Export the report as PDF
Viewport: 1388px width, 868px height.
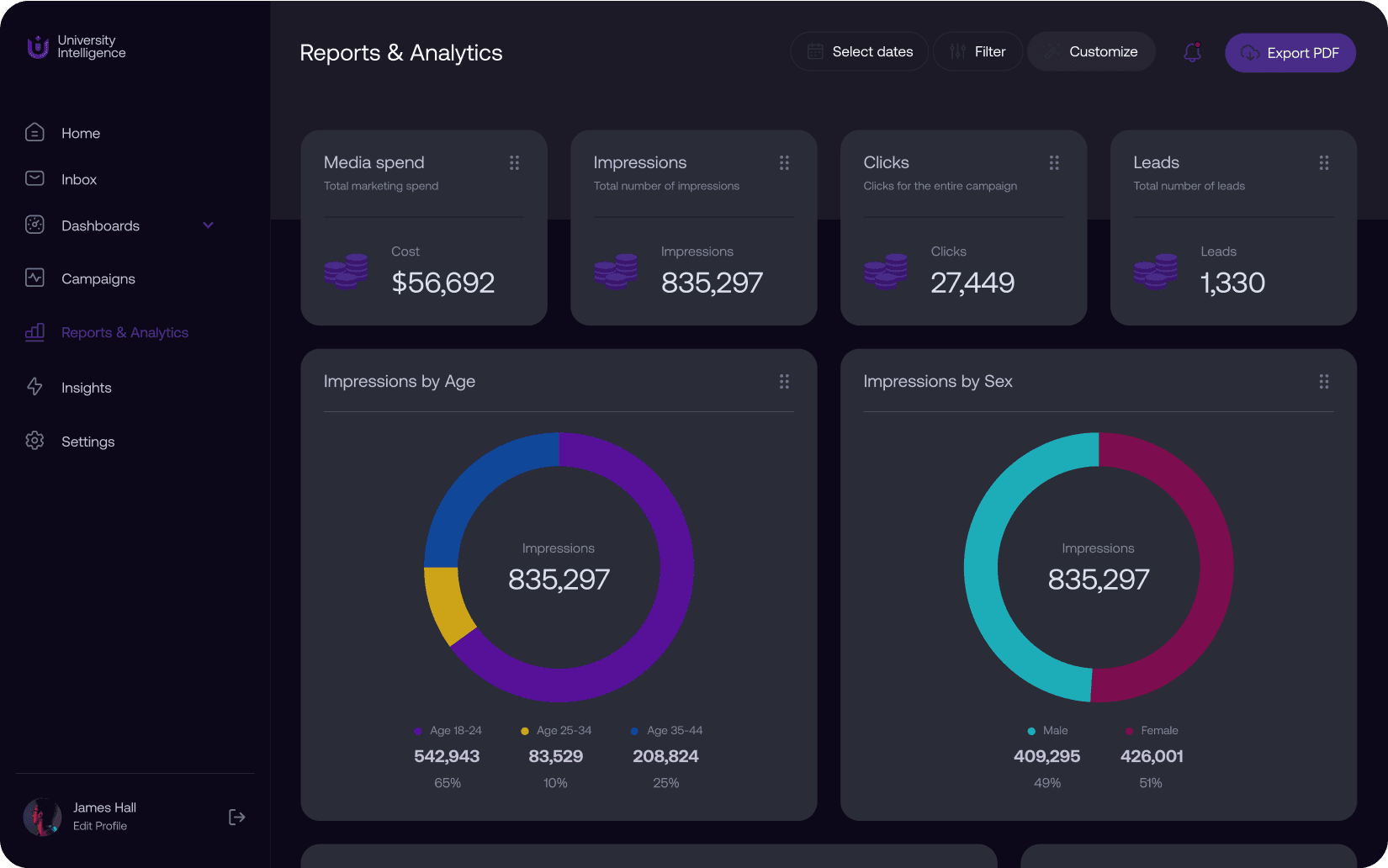click(1290, 53)
